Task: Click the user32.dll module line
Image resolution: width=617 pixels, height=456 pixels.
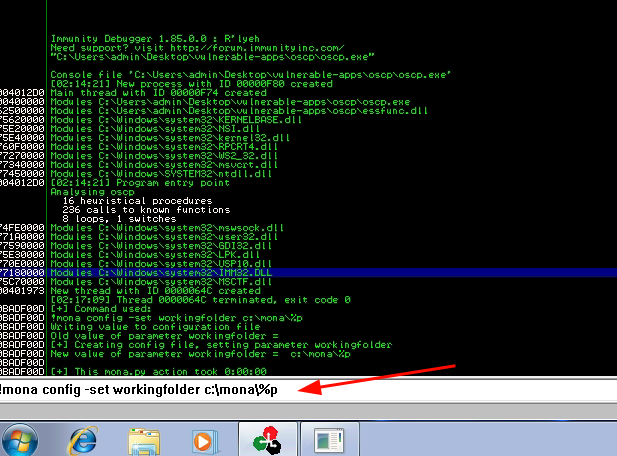Action: pos(164,237)
